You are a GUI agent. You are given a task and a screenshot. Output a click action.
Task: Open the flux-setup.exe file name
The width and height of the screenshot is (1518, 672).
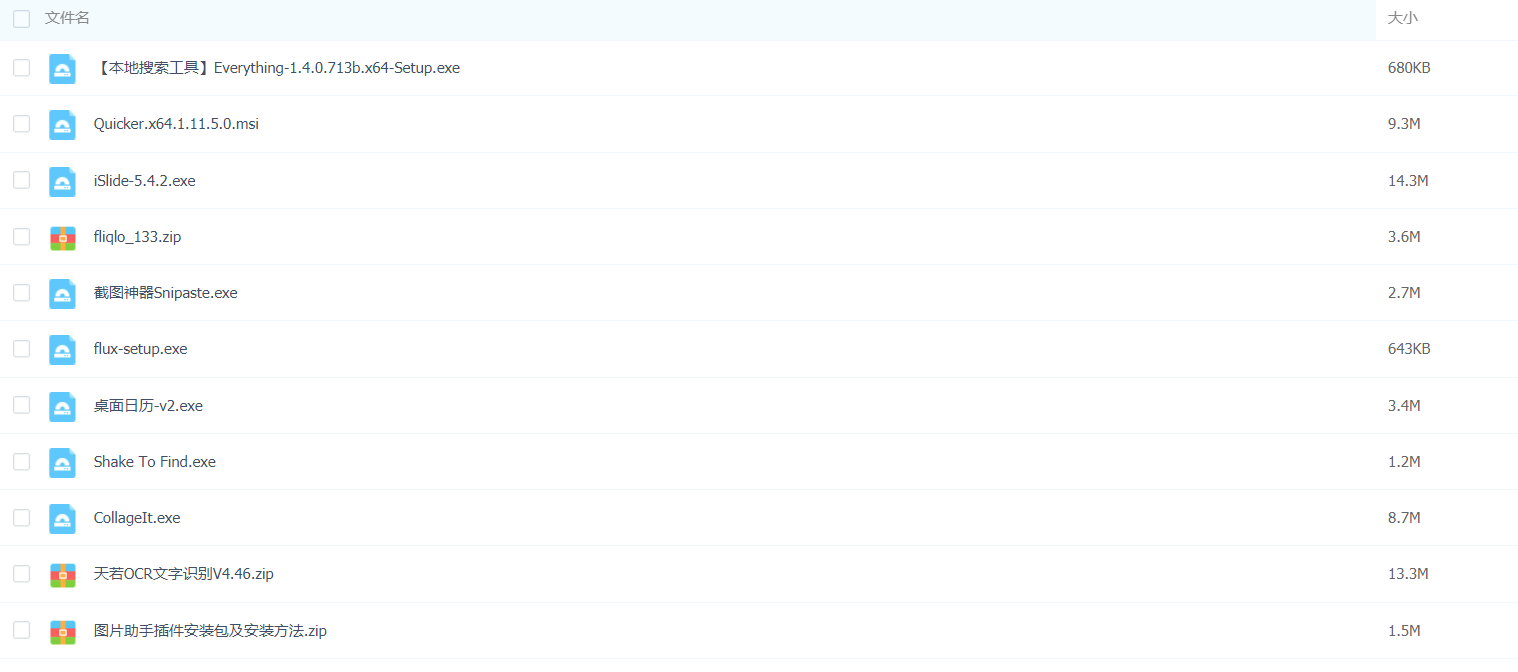140,349
